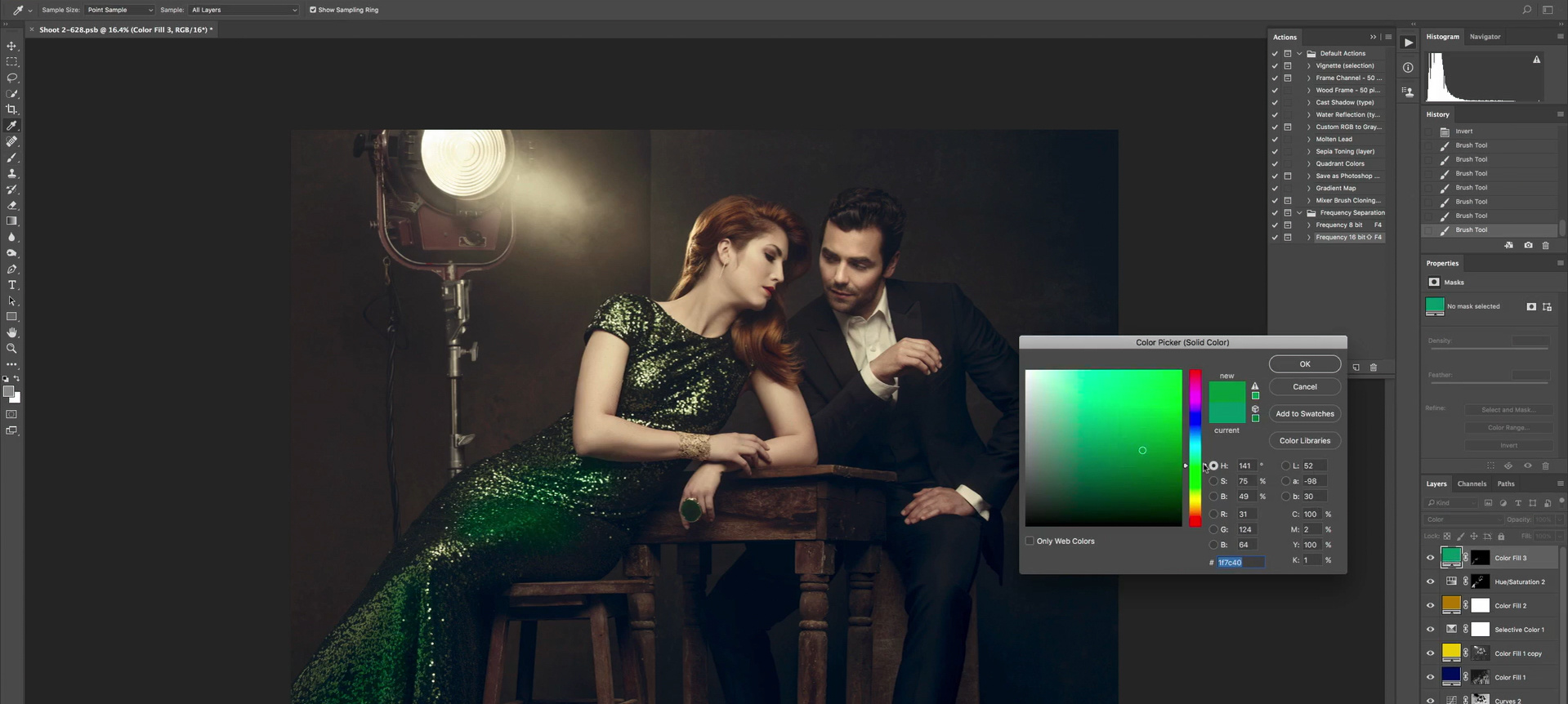Viewport: 1568px width, 704px height.
Task: Select the History Brush tool
Action: [11, 189]
